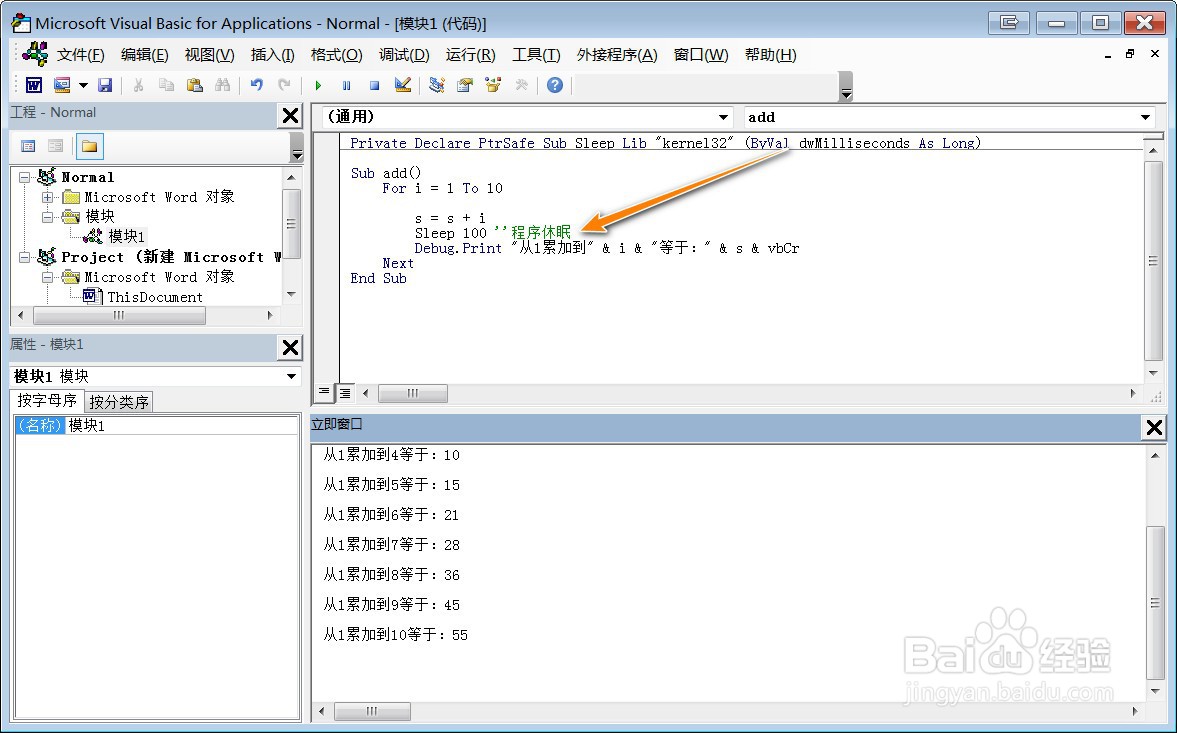This screenshot has height=733, width=1177.
Task: Click the Microsoft Word 对象 folder under Project
Action: [x=159, y=277]
